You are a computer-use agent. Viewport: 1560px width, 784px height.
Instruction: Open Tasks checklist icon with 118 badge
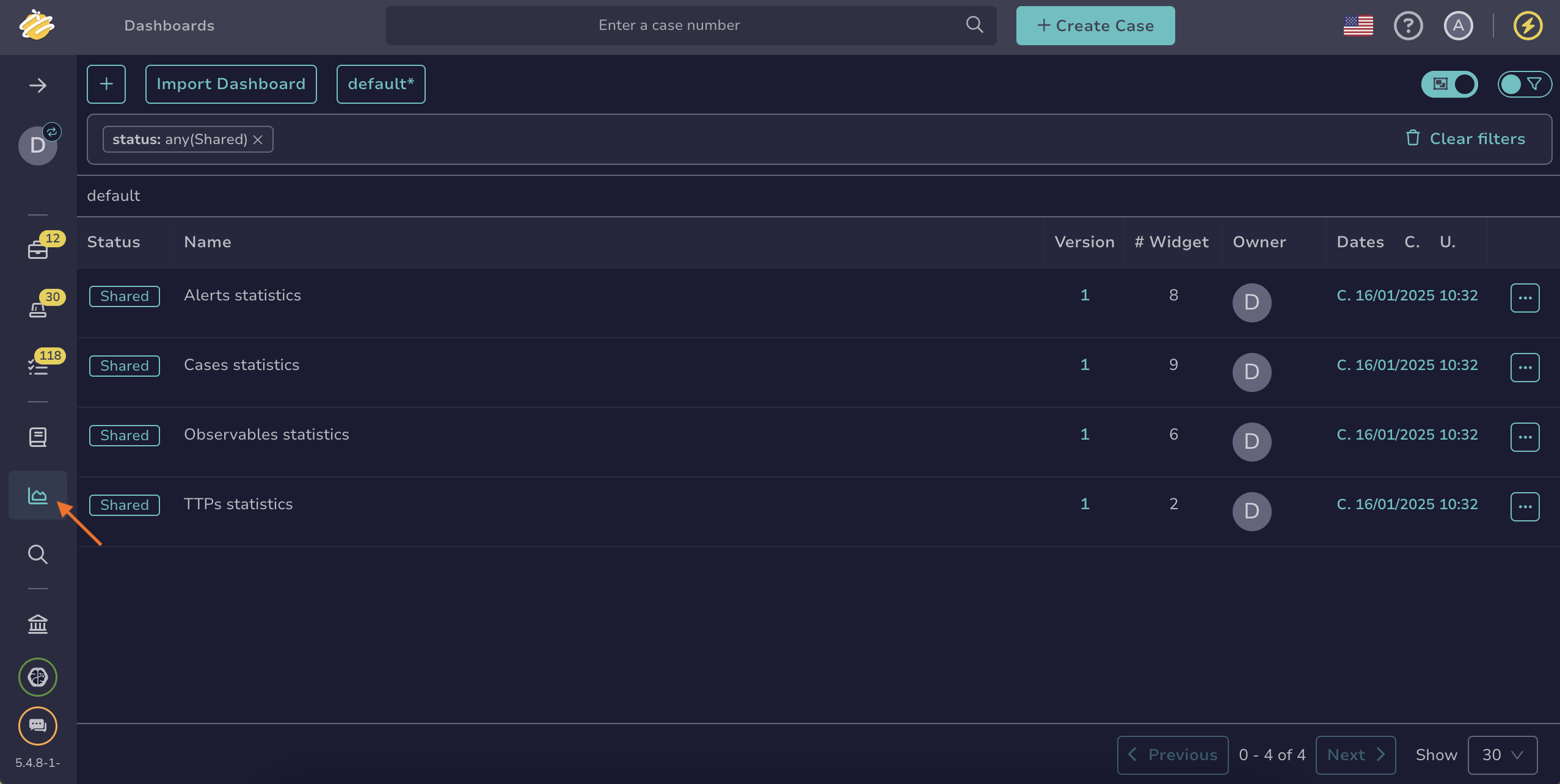click(38, 366)
